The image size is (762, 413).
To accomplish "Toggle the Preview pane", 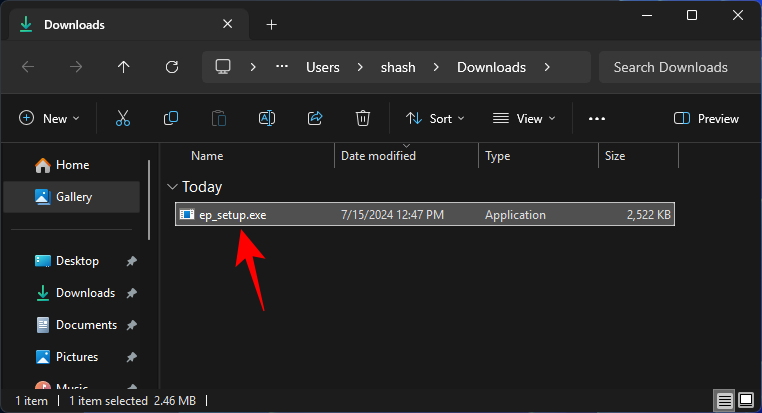I will (707, 118).
